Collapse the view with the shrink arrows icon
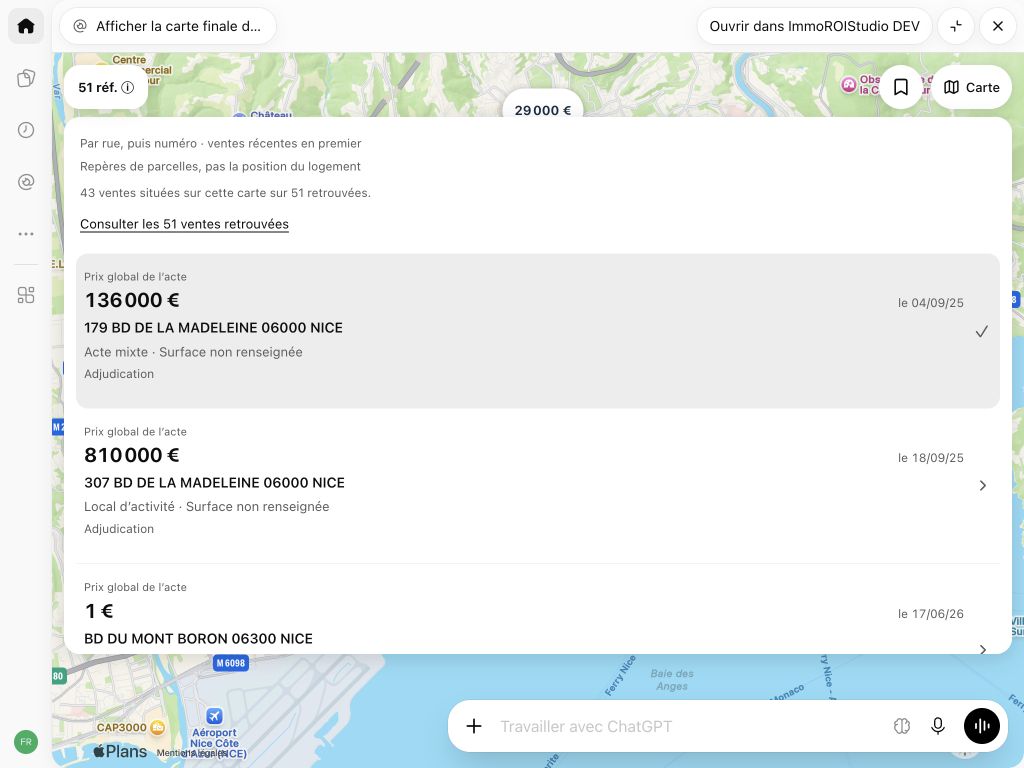This screenshot has height=768, width=1024. (x=956, y=26)
